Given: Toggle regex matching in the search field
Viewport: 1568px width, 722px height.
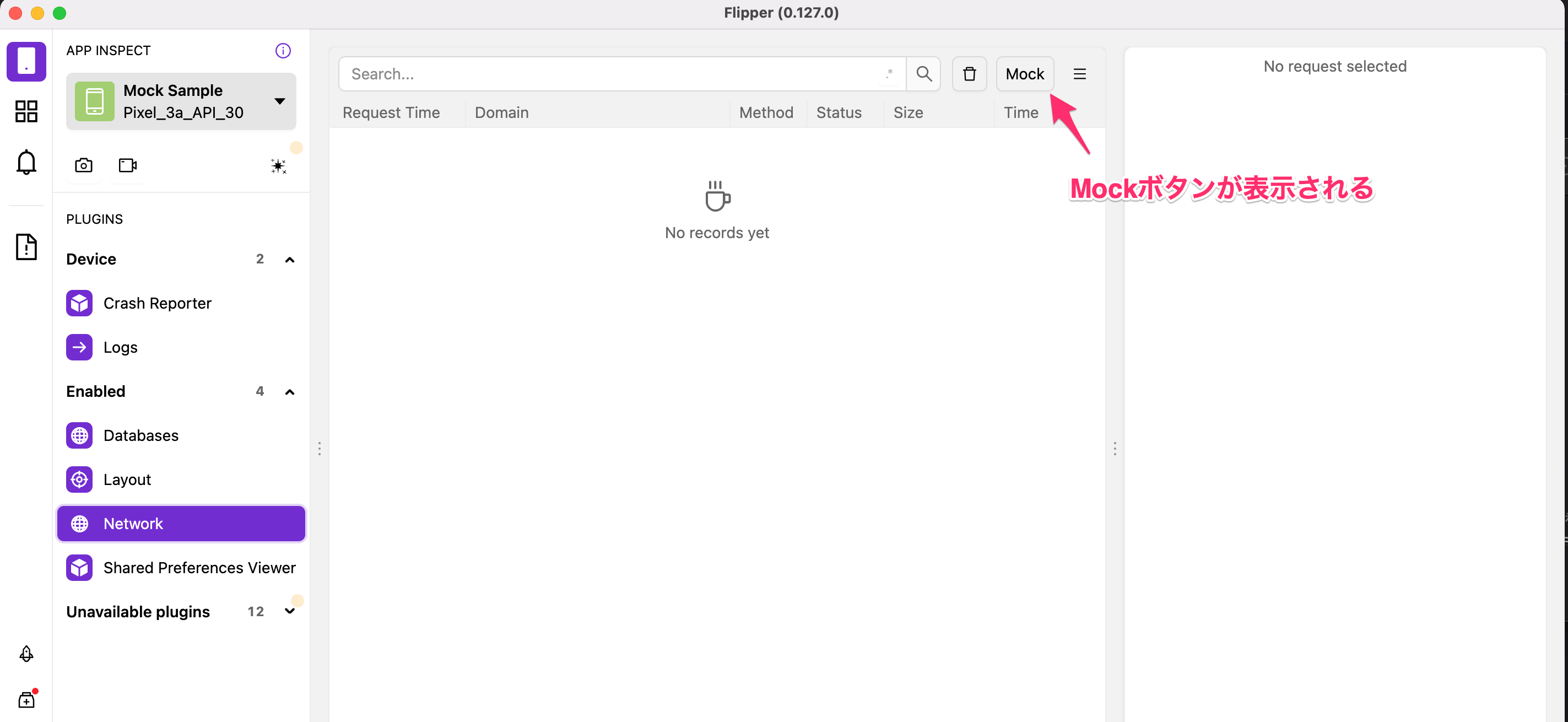Looking at the screenshot, I should (x=889, y=74).
